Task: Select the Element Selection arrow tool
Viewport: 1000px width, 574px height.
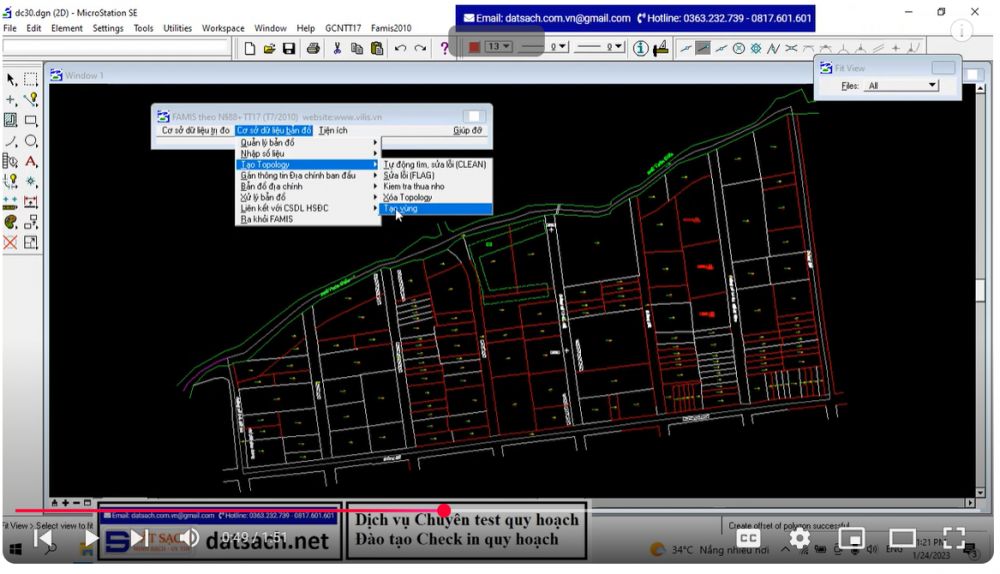Action: [11, 79]
